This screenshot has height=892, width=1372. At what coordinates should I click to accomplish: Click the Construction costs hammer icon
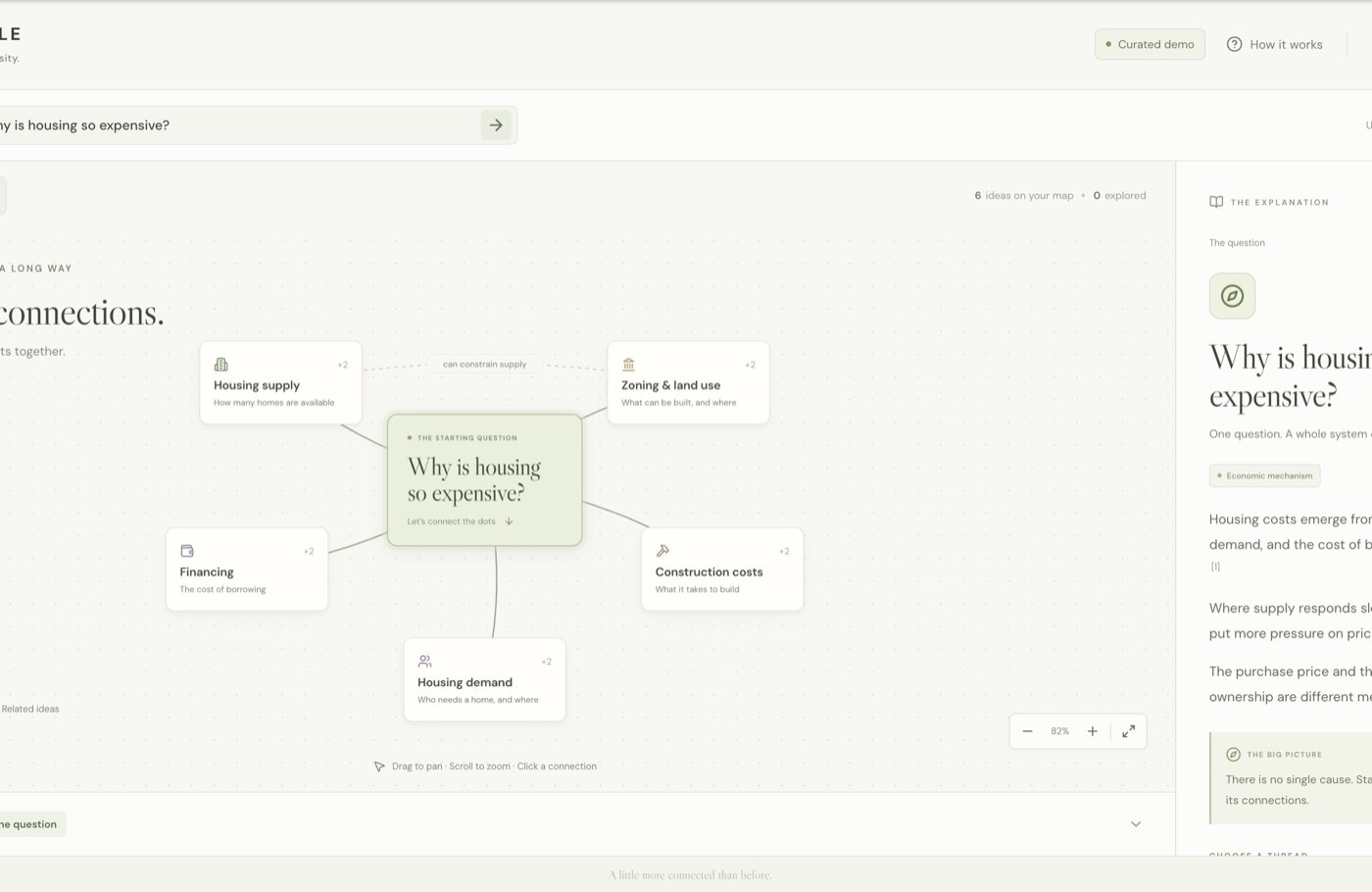[662, 551]
